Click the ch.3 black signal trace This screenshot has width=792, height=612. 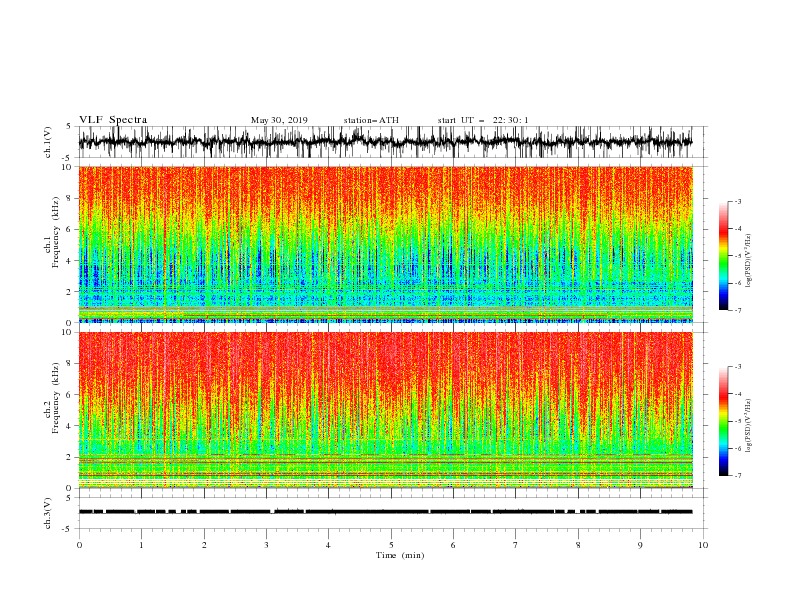pos(385,512)
